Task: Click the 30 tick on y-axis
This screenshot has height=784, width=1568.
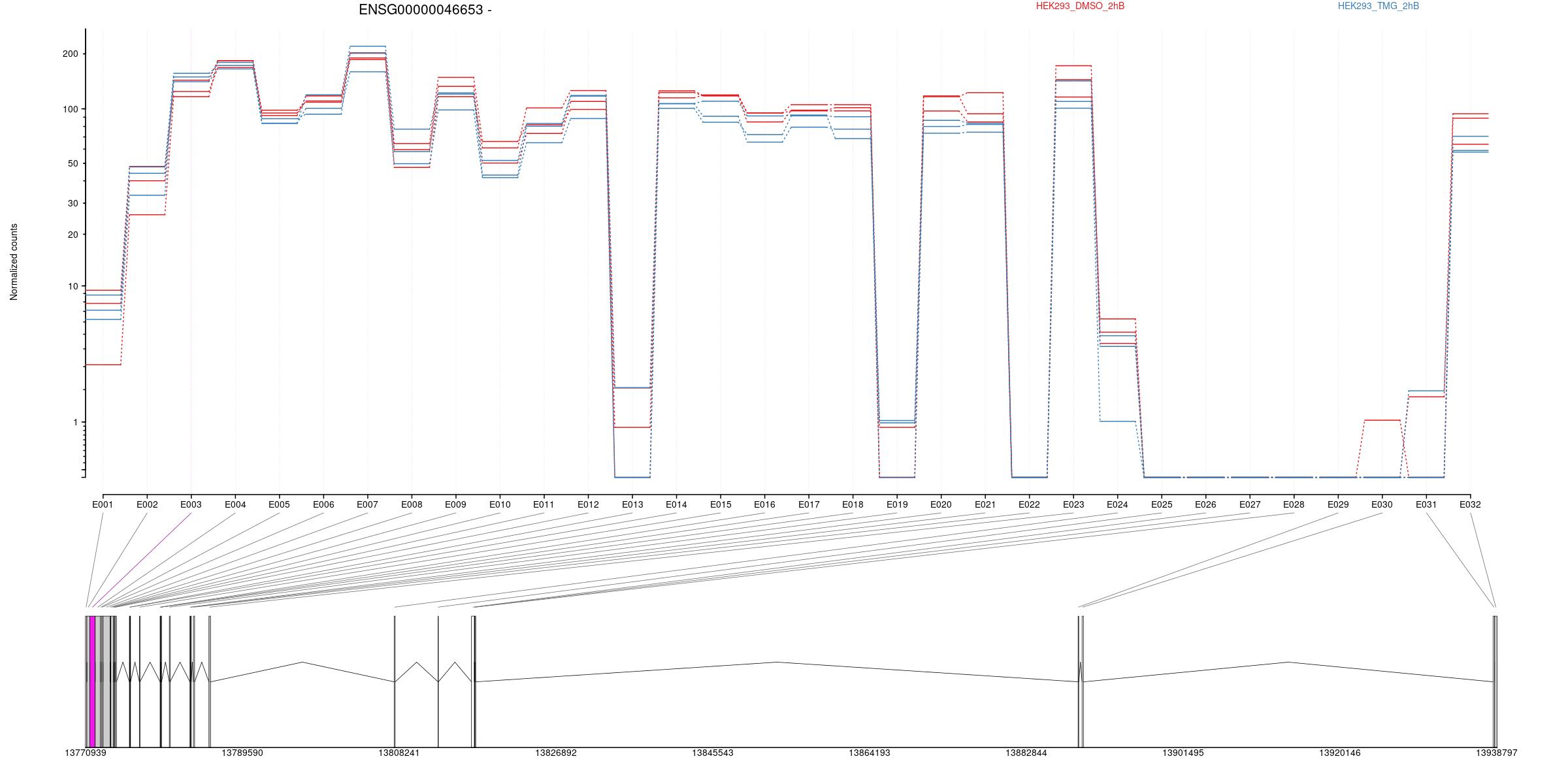Action: (73, 203)
